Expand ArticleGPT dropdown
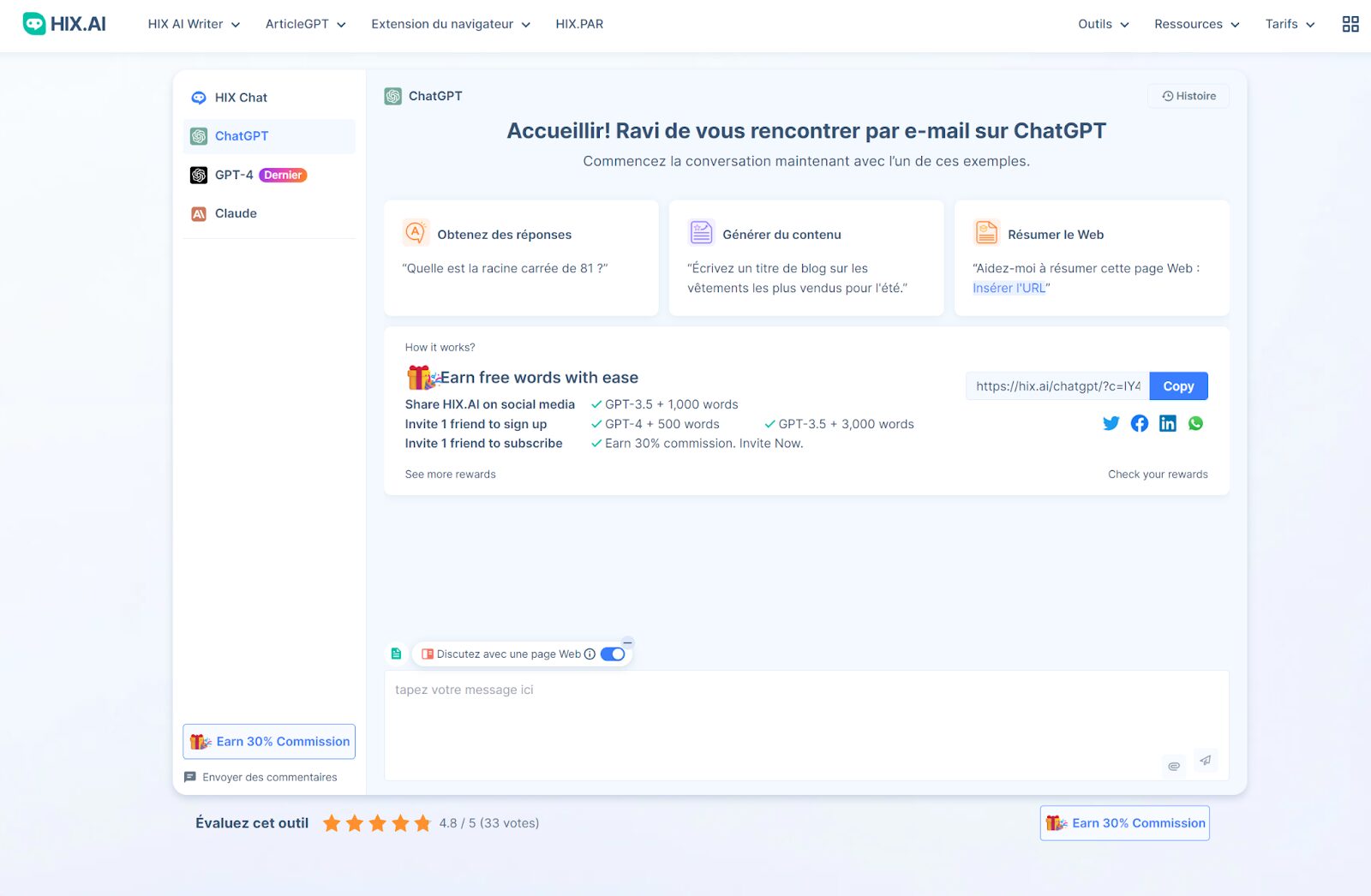Image resolution: width=1371 pixels, height=896 pixels. click(306, 24)
